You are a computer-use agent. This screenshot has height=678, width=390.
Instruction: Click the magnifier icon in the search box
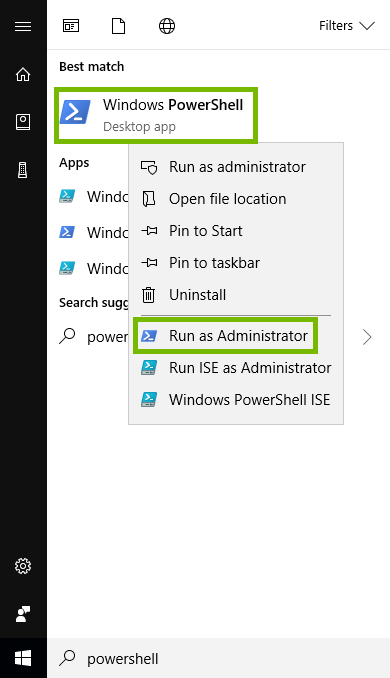(67, 658)
